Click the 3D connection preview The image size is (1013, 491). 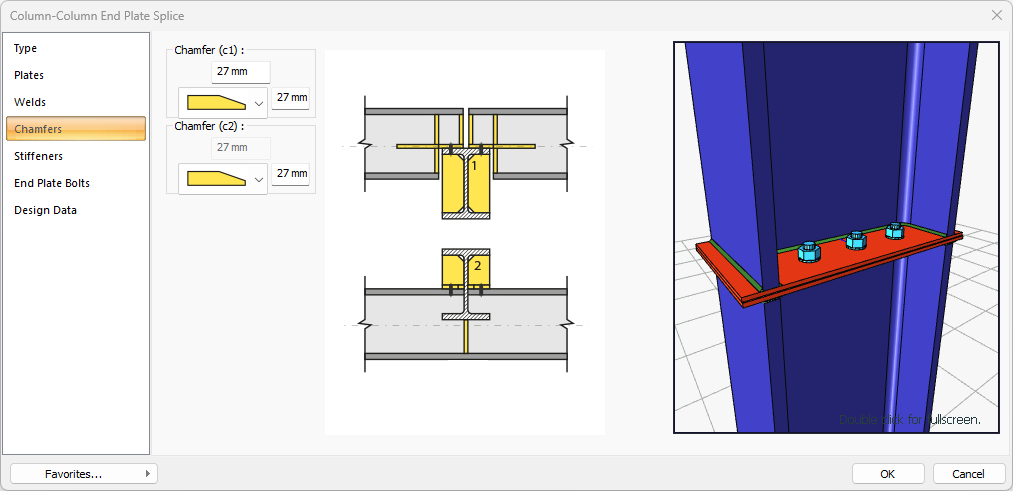point(836,237)
